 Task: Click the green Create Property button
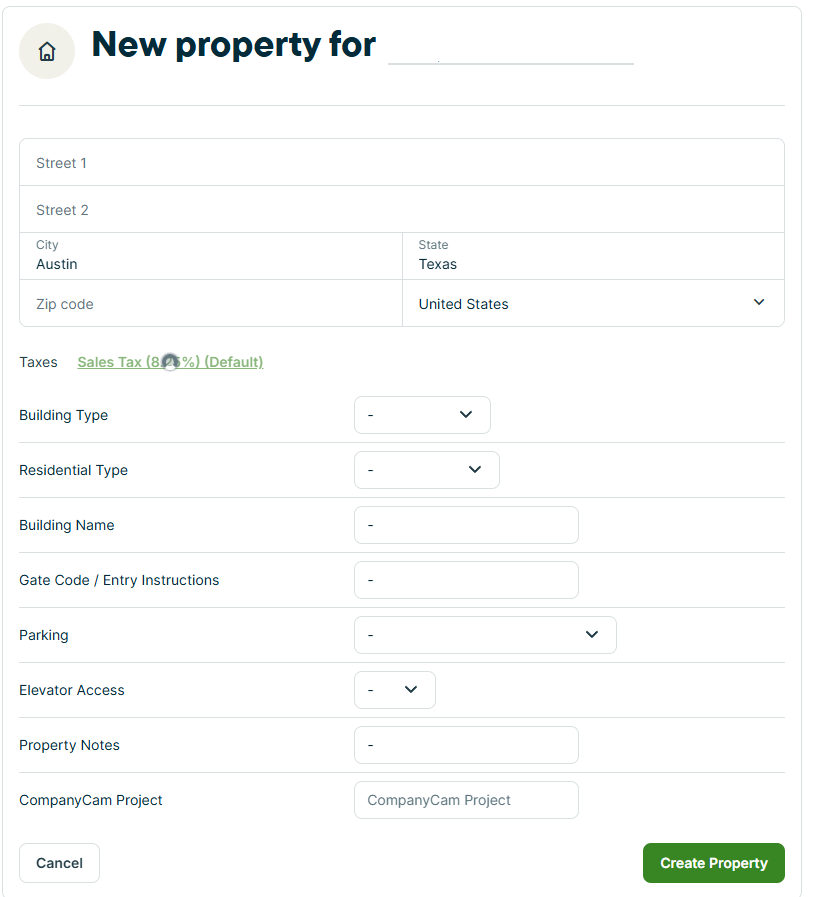[713, 863]
